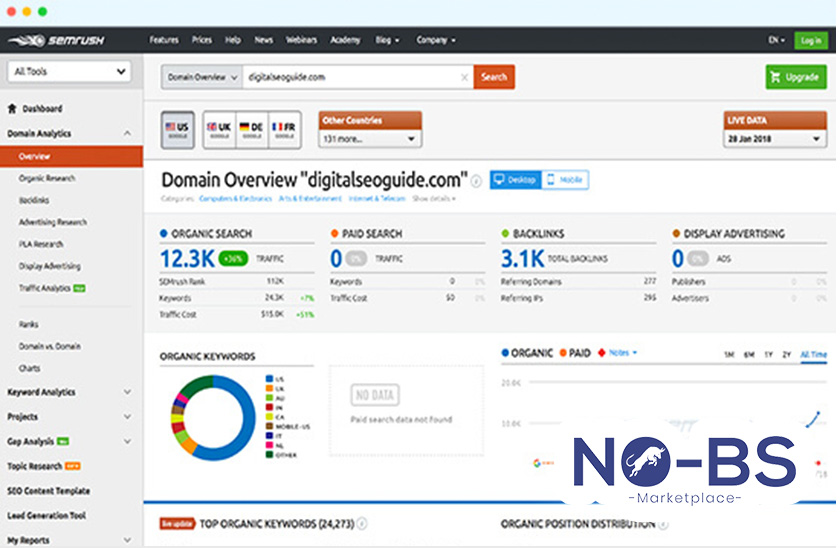Open News in the top navigation
840x548 pixels.
coord(264,40)
